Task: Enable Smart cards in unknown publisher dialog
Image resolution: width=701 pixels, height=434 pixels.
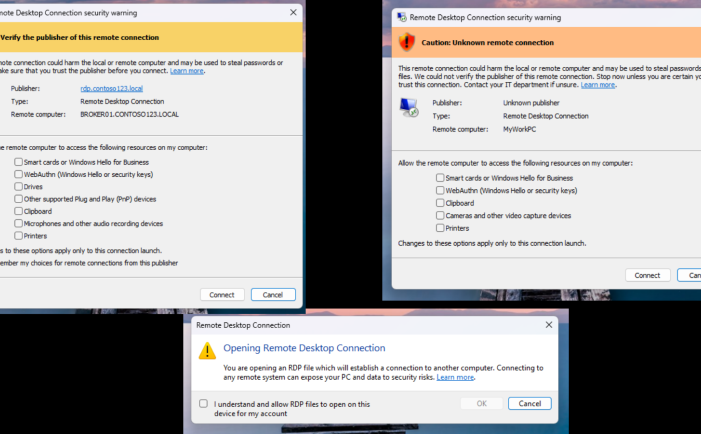Action: [440, 178]
